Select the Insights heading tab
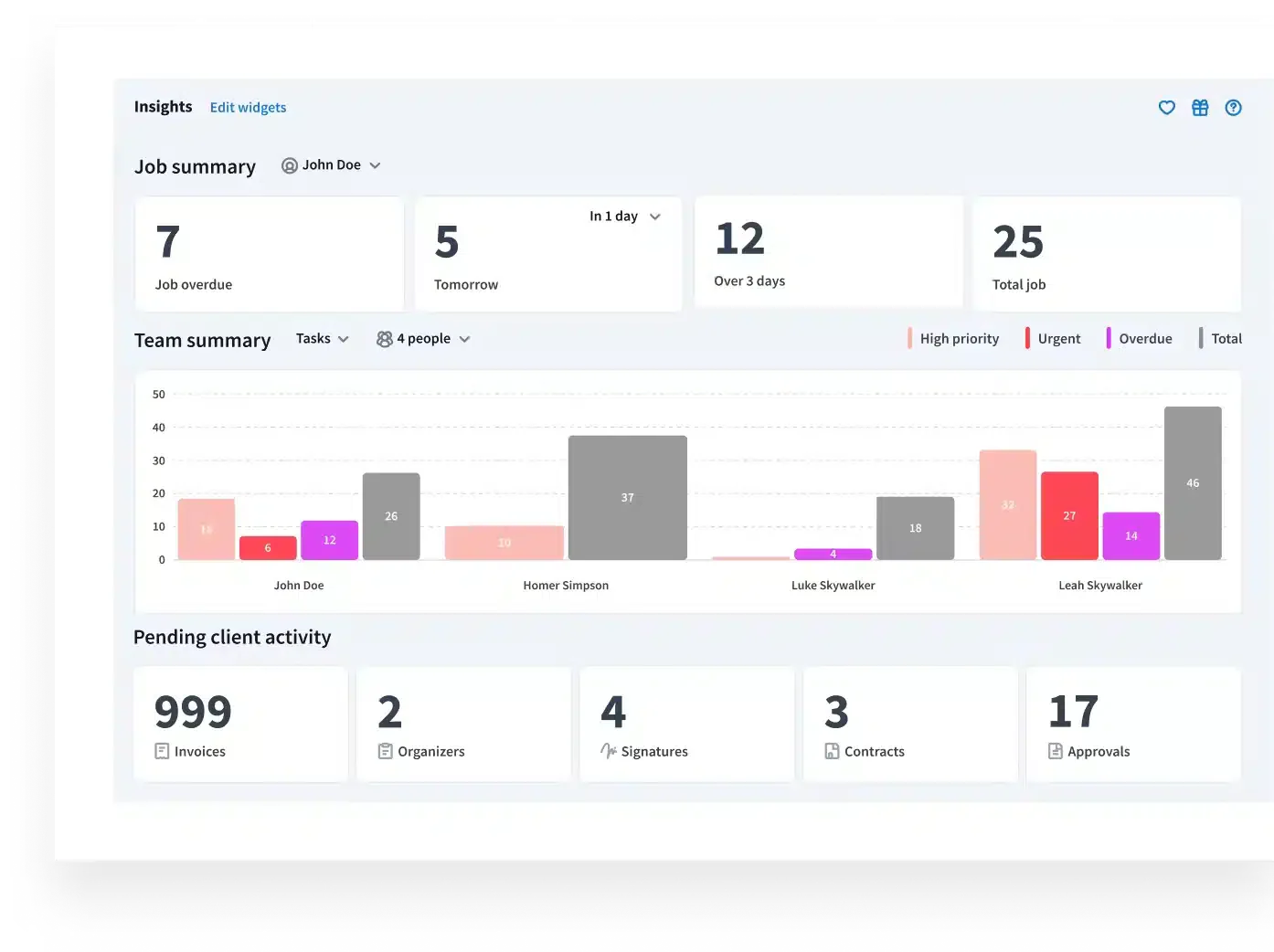 [164, 107]
